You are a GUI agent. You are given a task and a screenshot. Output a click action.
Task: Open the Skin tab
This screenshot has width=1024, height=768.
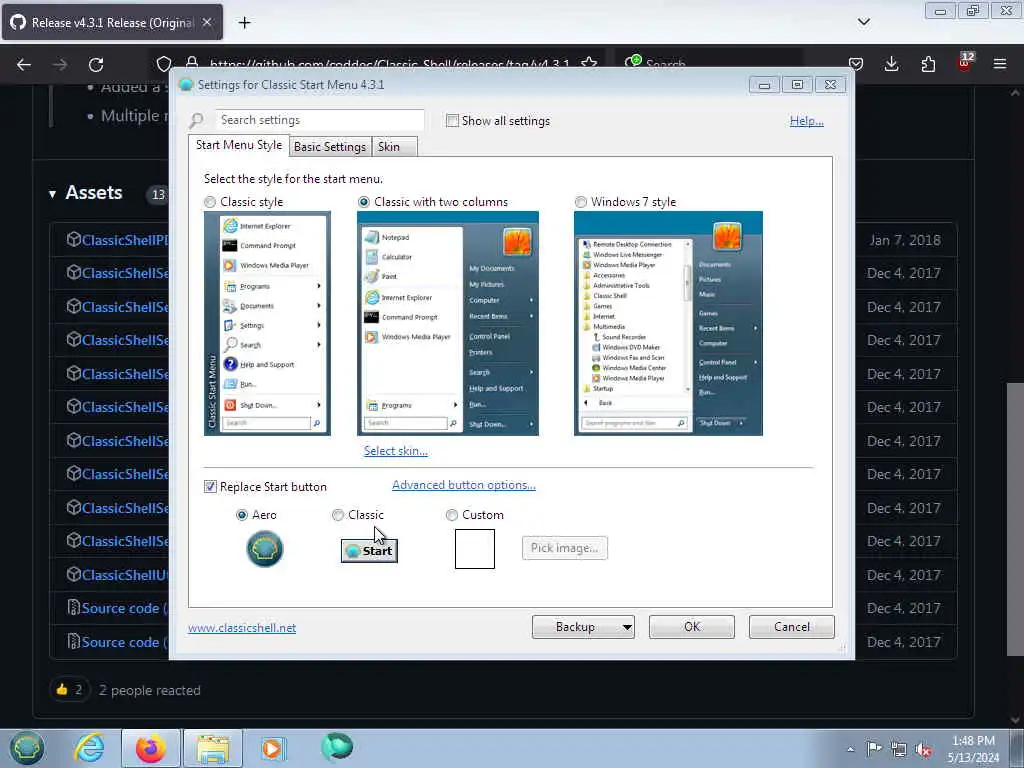pyautogui.click(x=394, y=147)
